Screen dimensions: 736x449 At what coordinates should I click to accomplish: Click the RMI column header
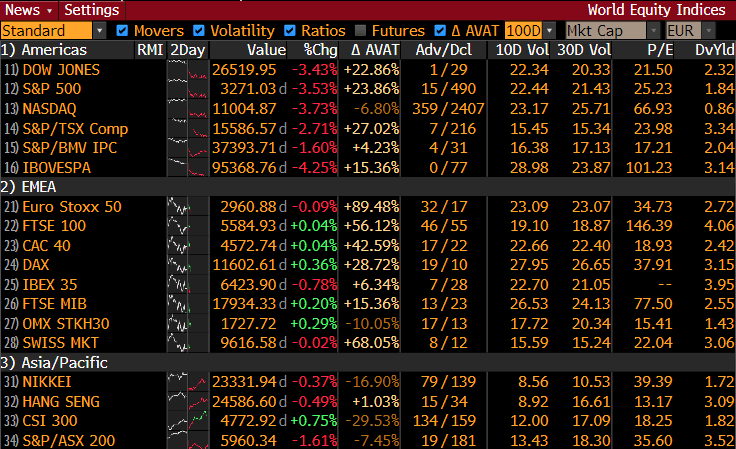coord(150,50)
